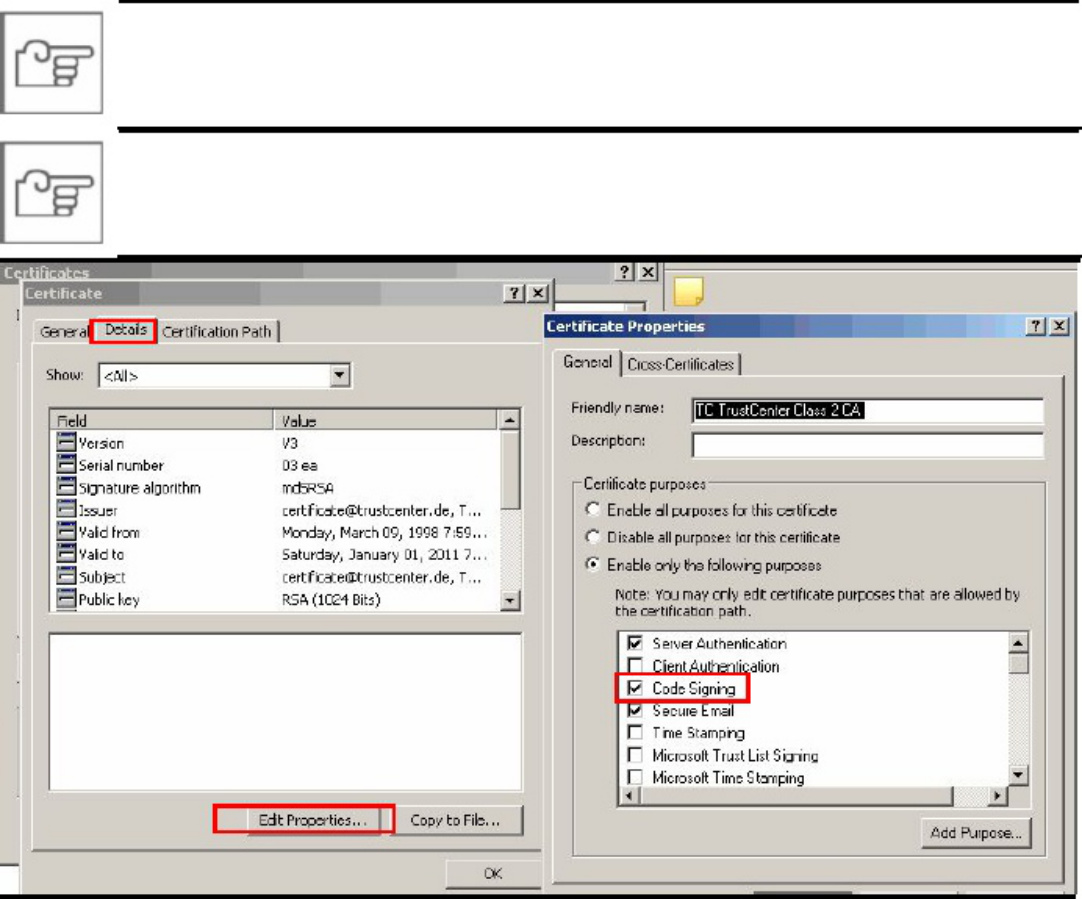Image resolution: width=1082 pixels, height=899 pixels.
Task: Select the Valid from field icon
Action: tap(66, 532)
